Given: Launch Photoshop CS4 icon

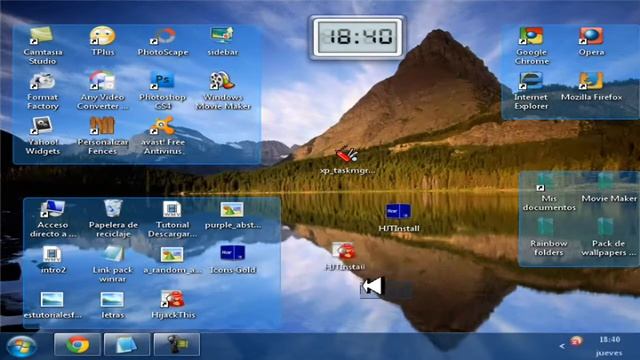Looking at the screenshot, I should tap(162, 91).
